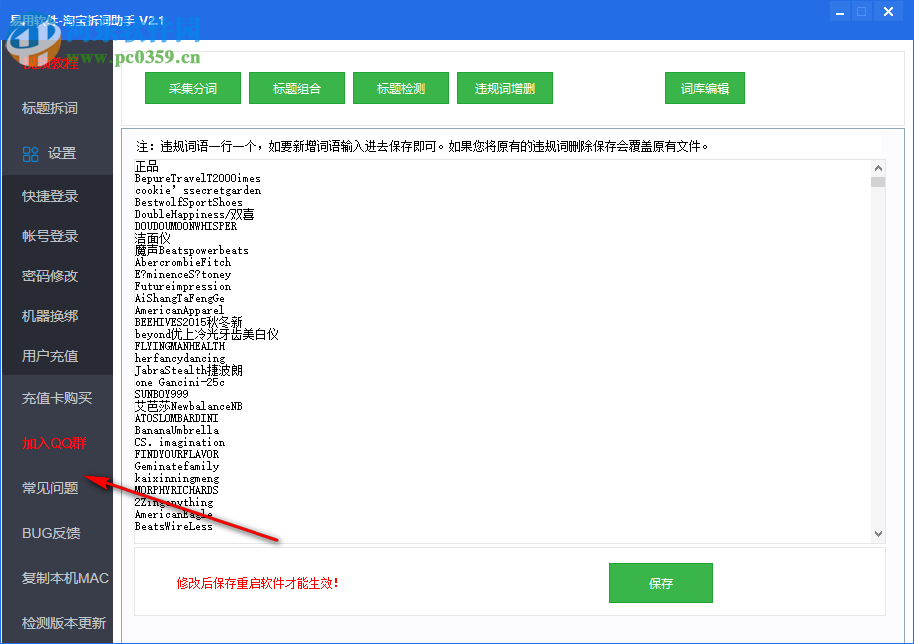The image size is (914, 644).
Task: Click the BepureTravelT2000imes line
Action: 198,178
